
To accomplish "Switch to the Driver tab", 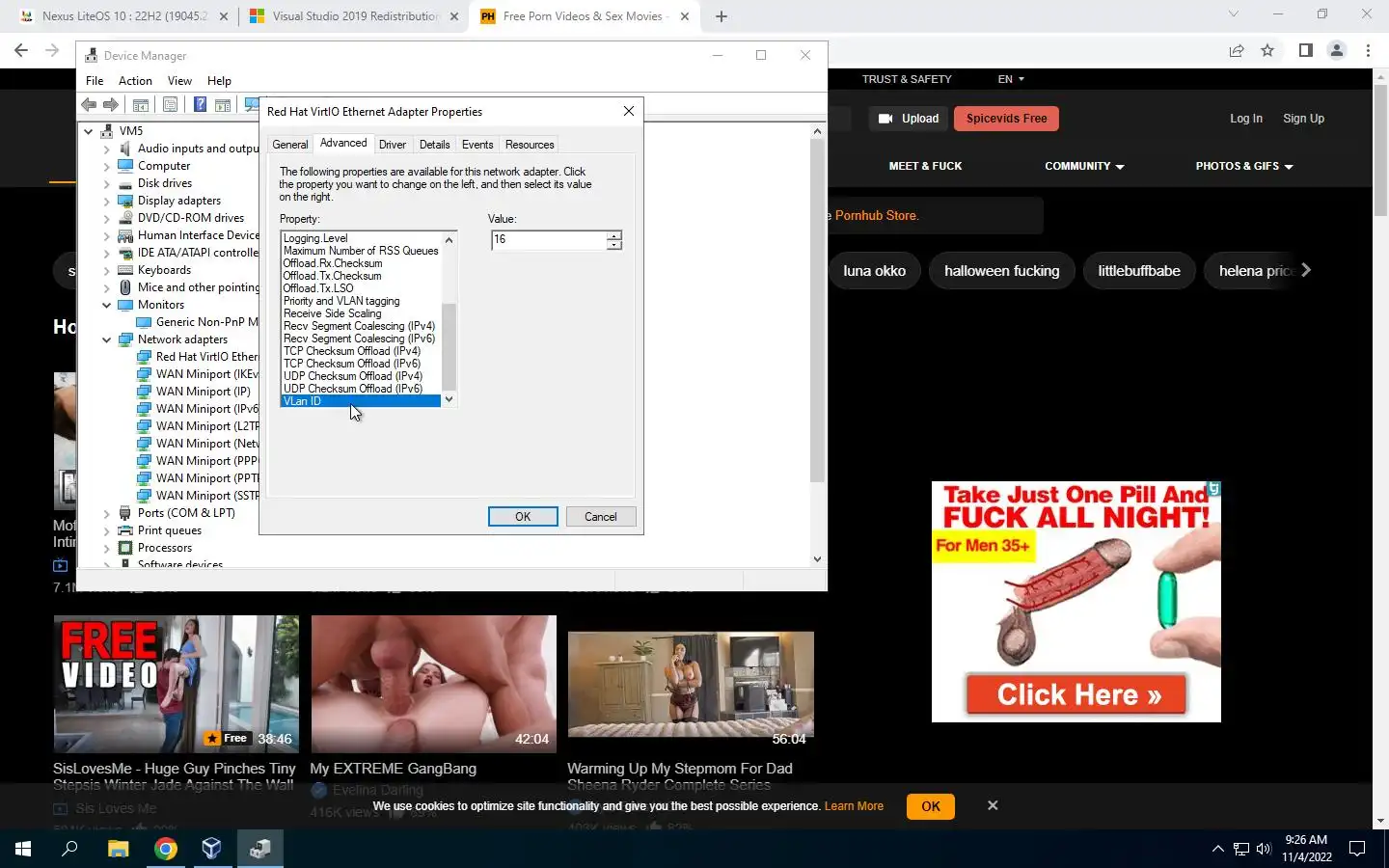I will [x=393, y=145].
